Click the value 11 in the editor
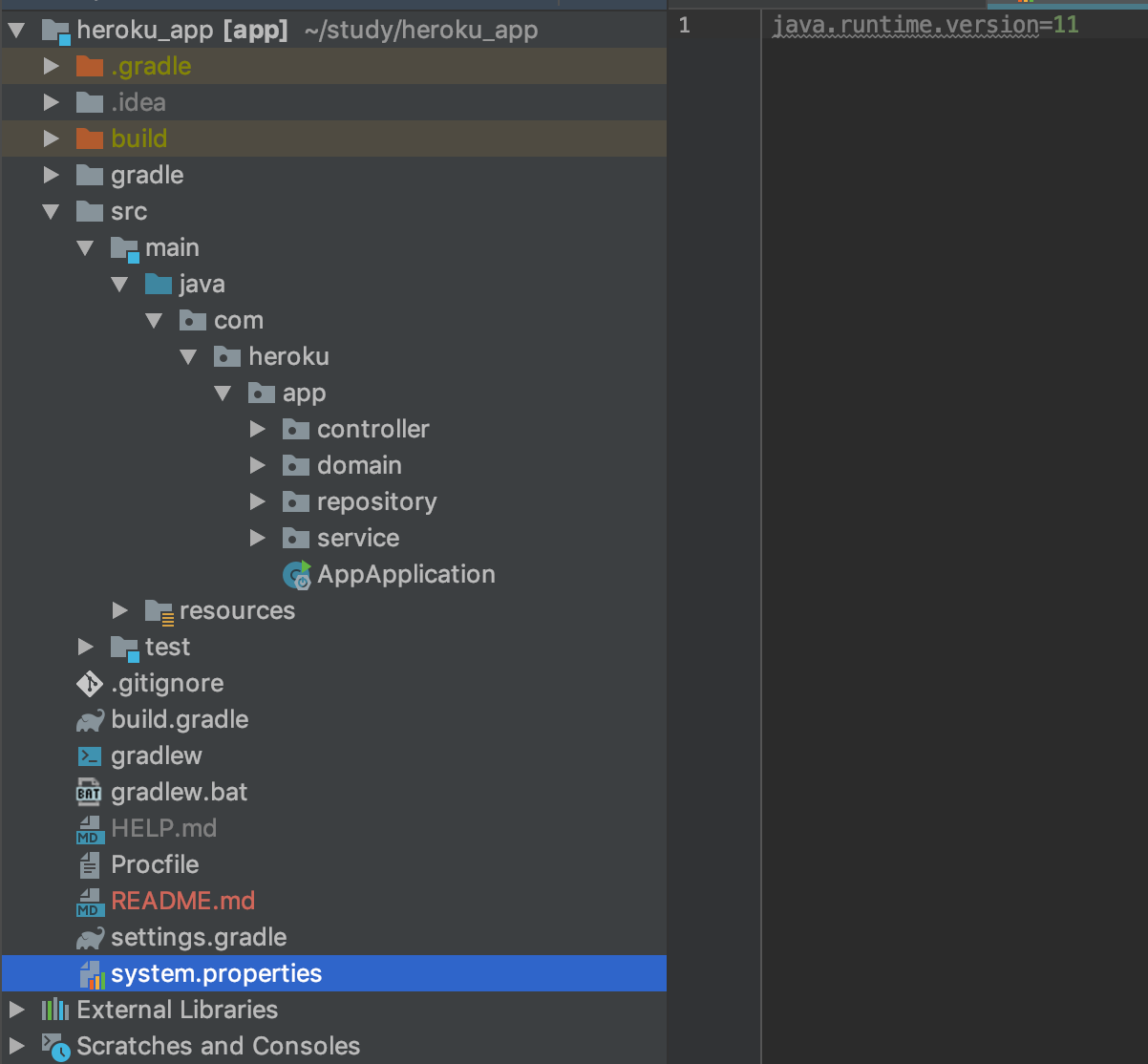The image size is (1148, 1064). coord(1066,26)
